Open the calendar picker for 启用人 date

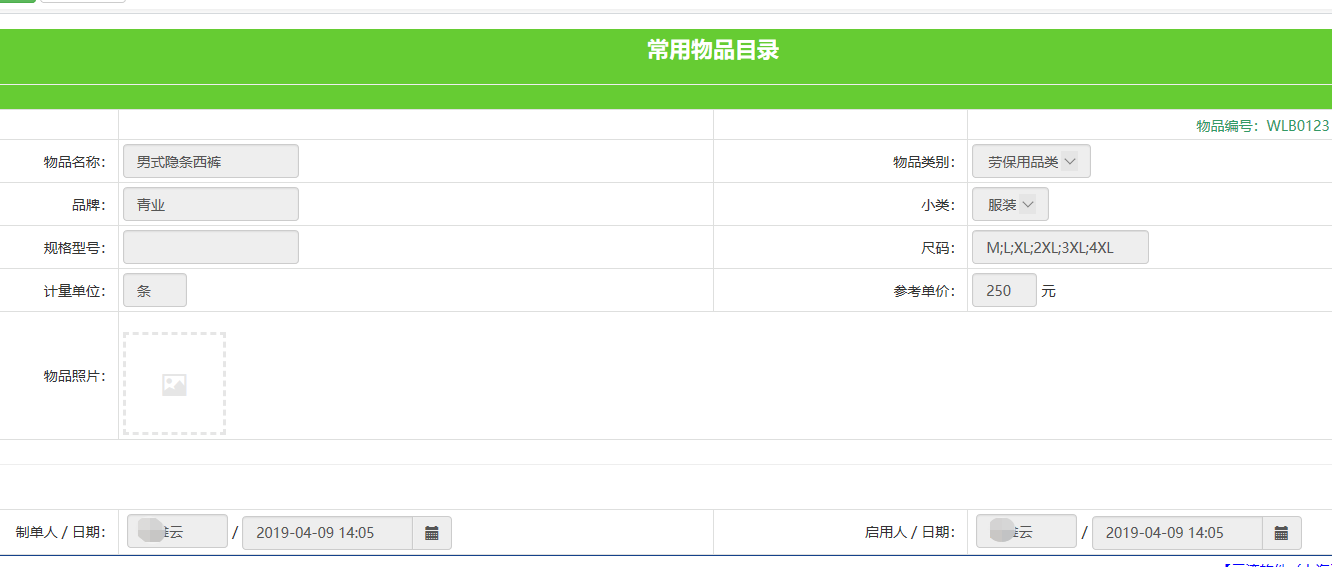point(1281,533)
